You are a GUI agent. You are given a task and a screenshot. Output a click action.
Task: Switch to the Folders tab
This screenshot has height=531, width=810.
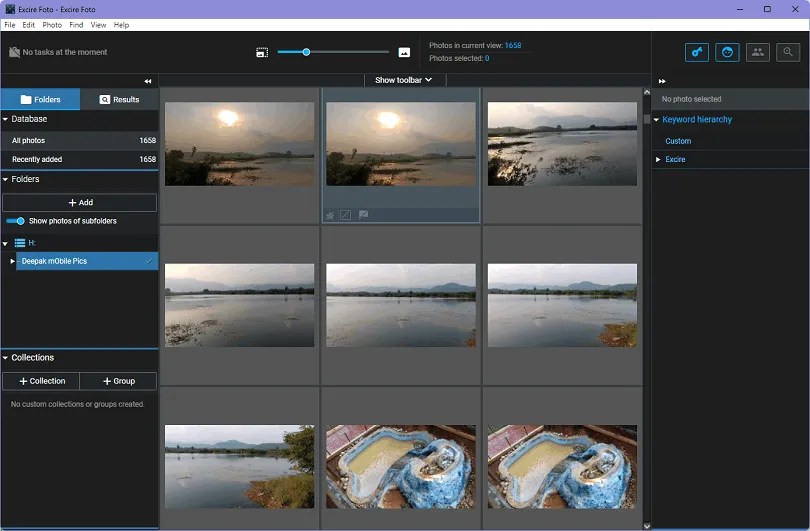[40, 99]
